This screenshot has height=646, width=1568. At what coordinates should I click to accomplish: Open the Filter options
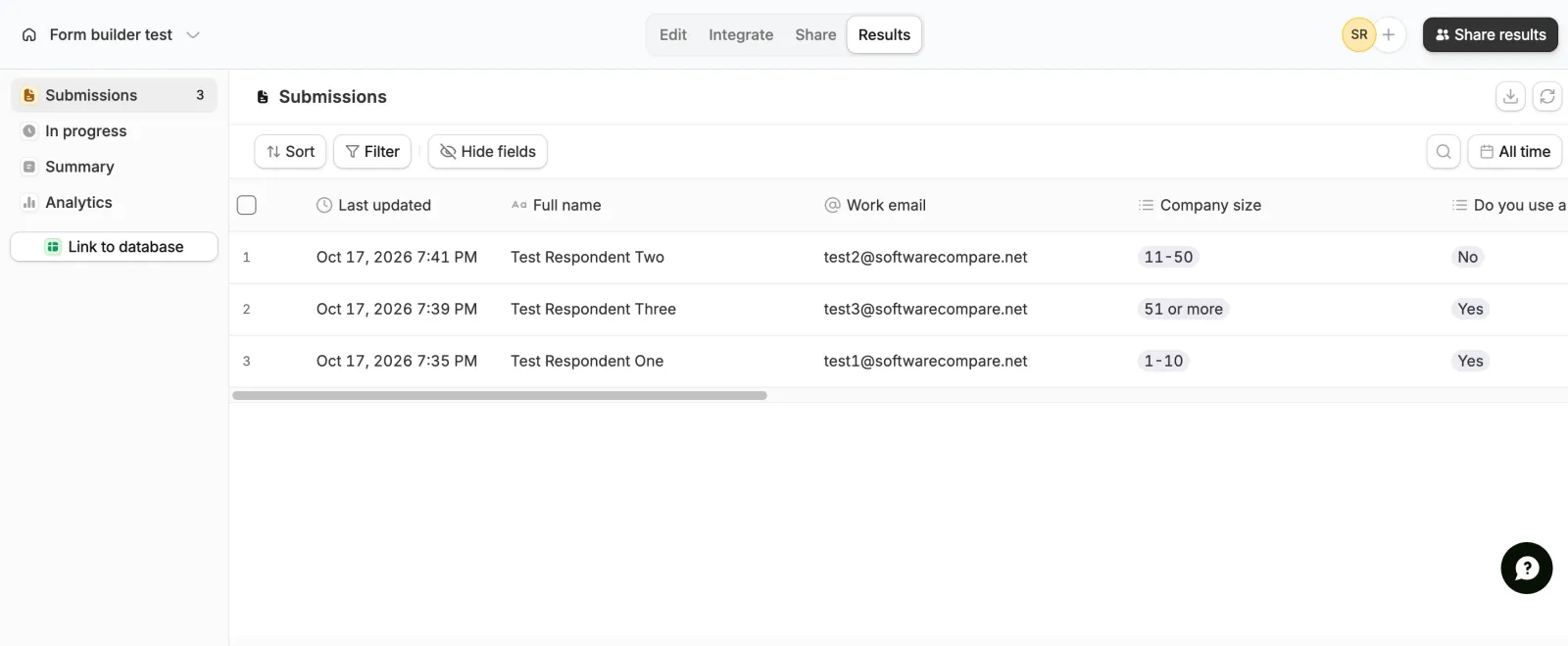click(372, 151)
